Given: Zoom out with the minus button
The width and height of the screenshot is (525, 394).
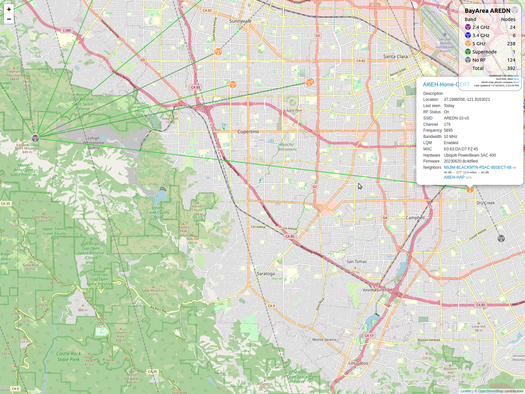Looking at the screenshot, I should tap(9, 19).
